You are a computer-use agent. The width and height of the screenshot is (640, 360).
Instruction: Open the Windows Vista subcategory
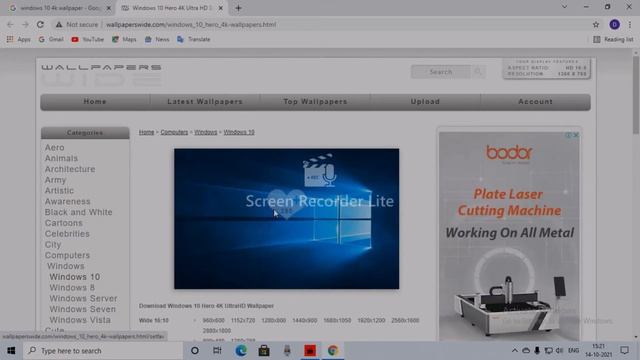(x=80, y=320)
